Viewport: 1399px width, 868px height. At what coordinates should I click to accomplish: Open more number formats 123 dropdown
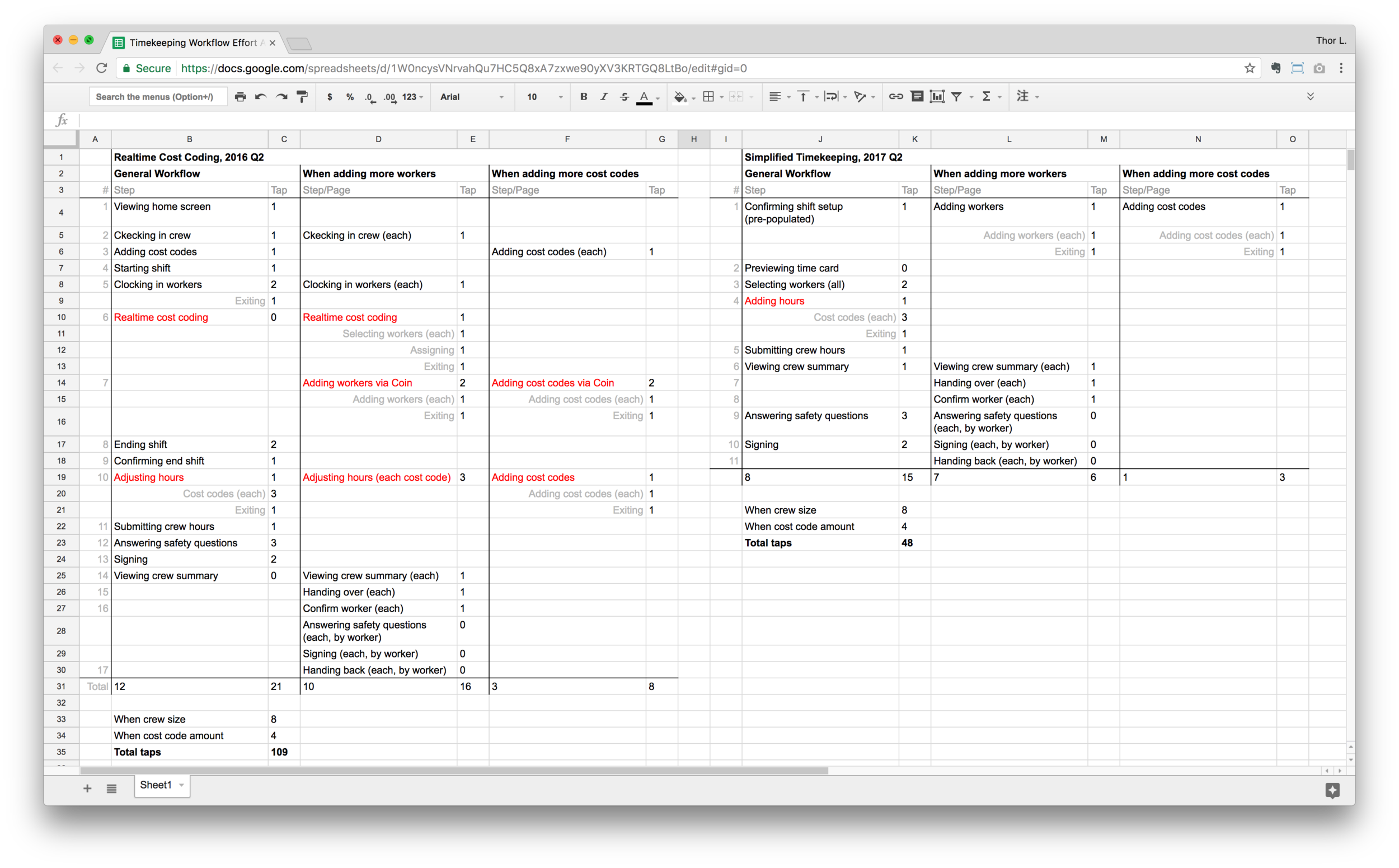[x=412, y=97]
